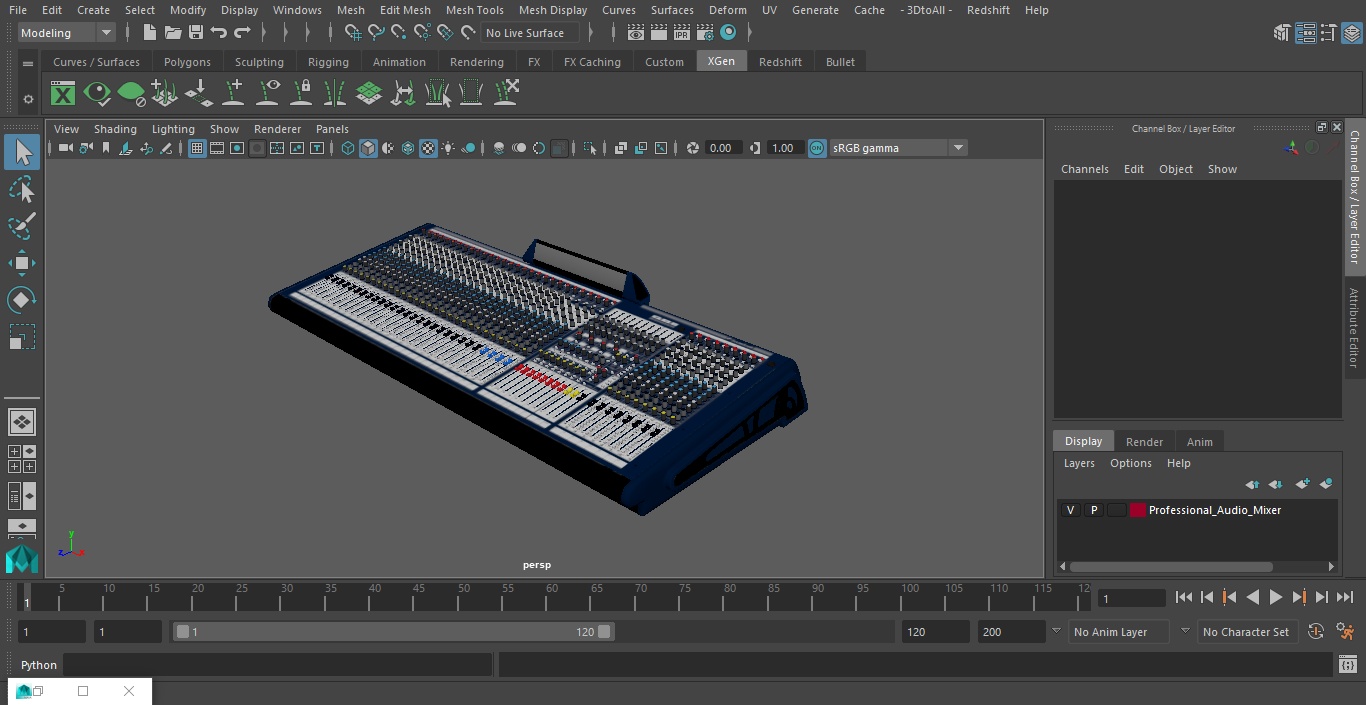Activate the Lasso selection tool
Screen dimensions: 1366x705
click(x=22, y=189)
